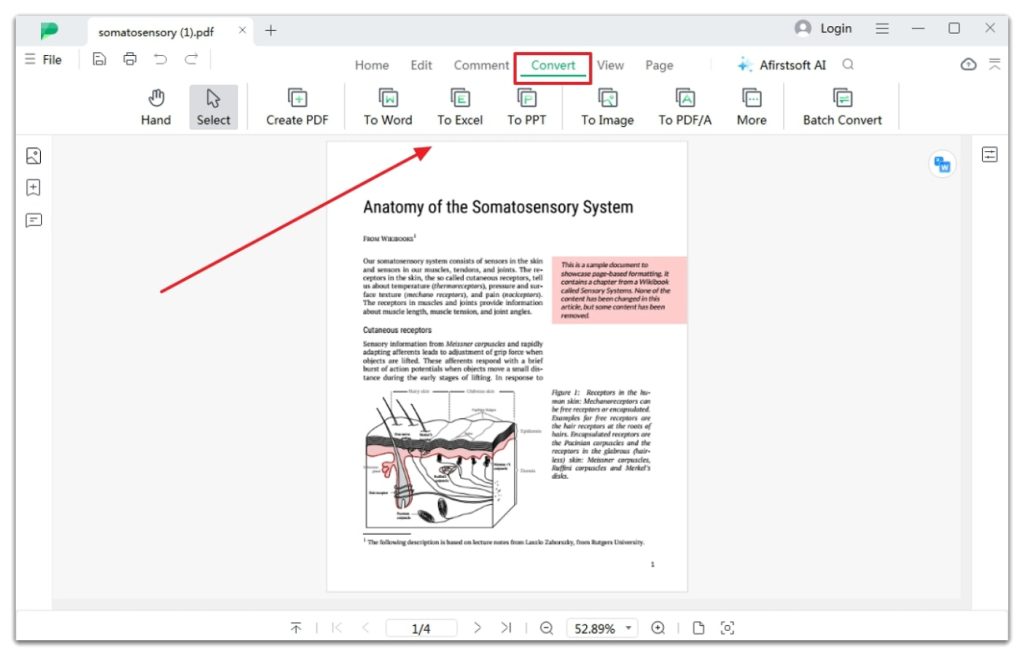
Task: Switch to the Convert tab
Action: pyautogui.click(x=552, y=65)
